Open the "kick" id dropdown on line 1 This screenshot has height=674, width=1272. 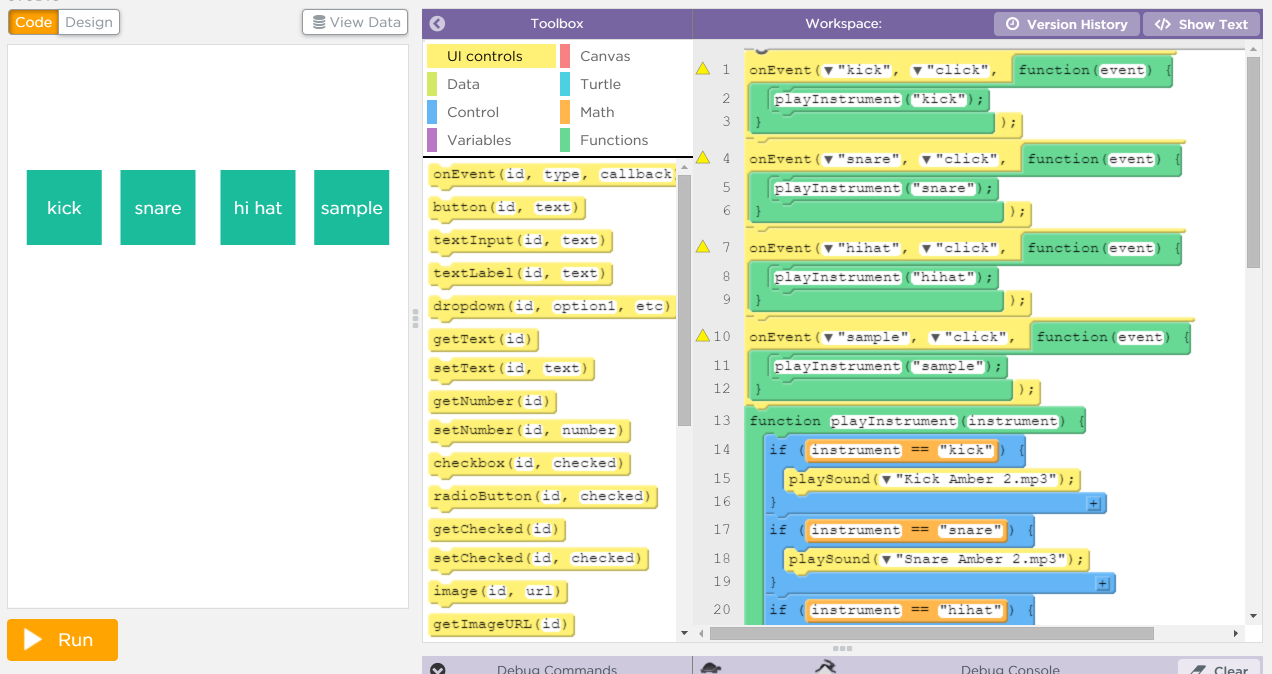(x=828, y=70)
